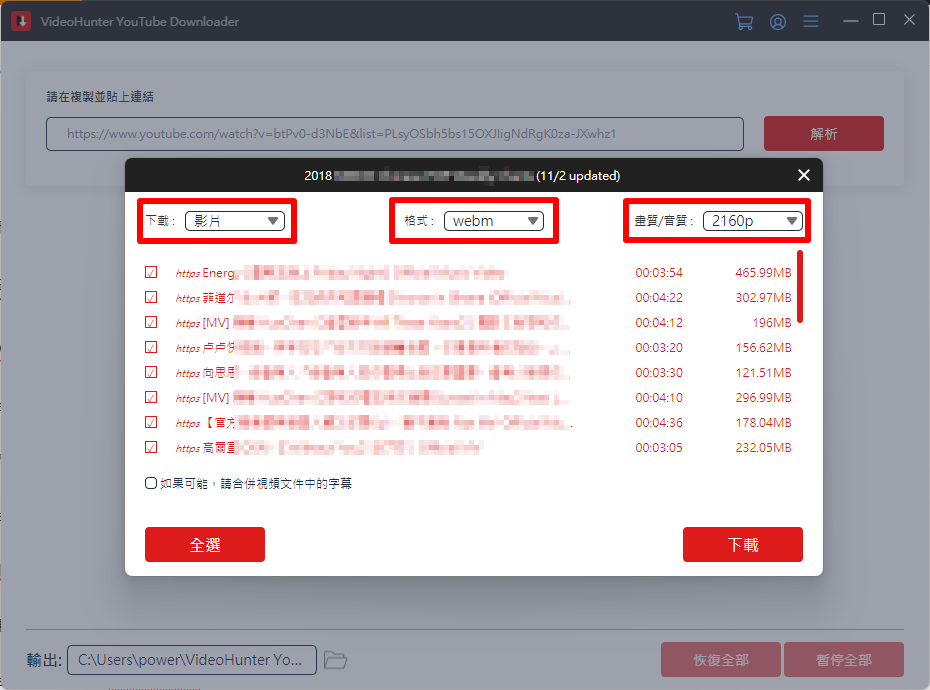Screen dimensions: 930x690
Task: Close the playlist dialog with the X
Action: (803, 175)
